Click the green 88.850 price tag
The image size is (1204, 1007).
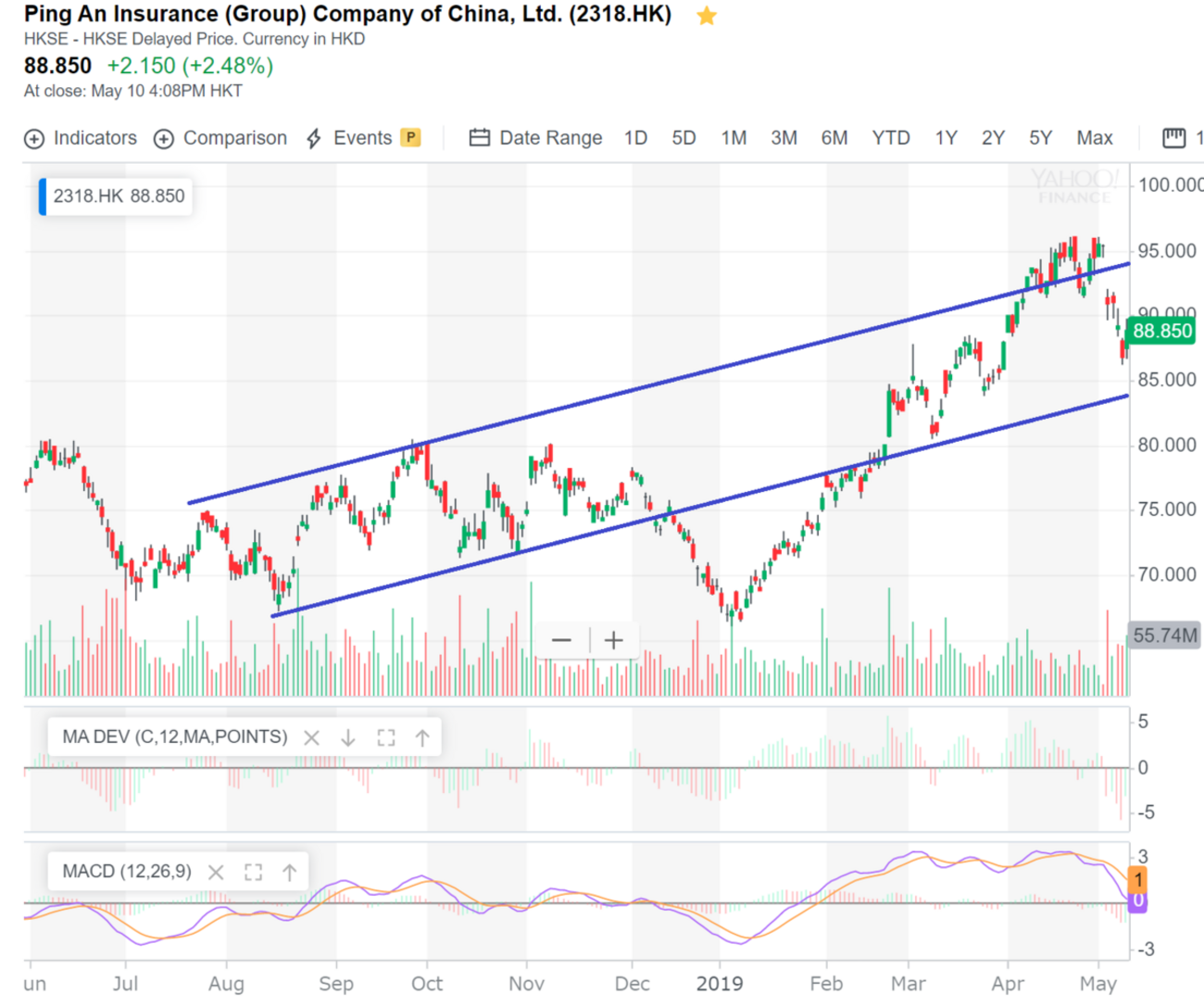pyautogui.click(x=1160, y=331)
